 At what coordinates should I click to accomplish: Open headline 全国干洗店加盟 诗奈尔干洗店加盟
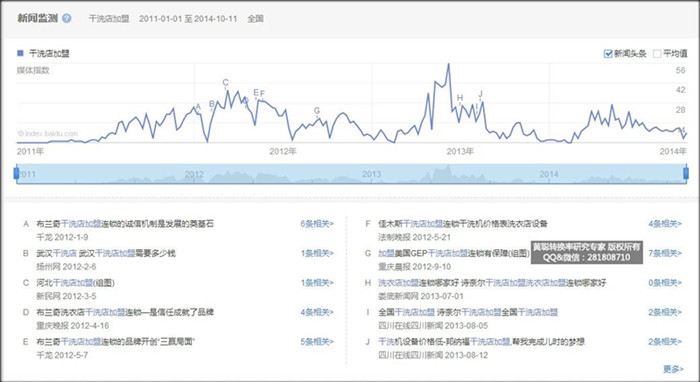(468, 312)
